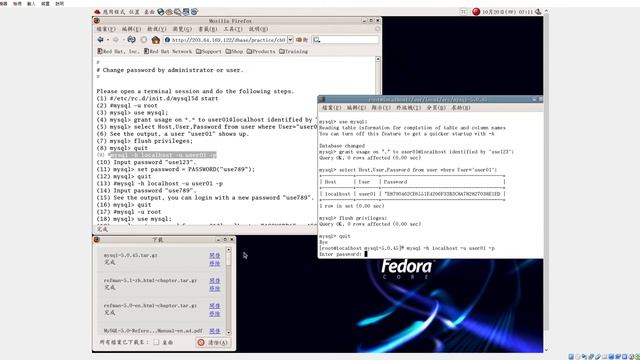Open Firefox Help menu 說明(H)
This screenshot has height=360, width=640.
pyautogui.click(x=258, y=29)
